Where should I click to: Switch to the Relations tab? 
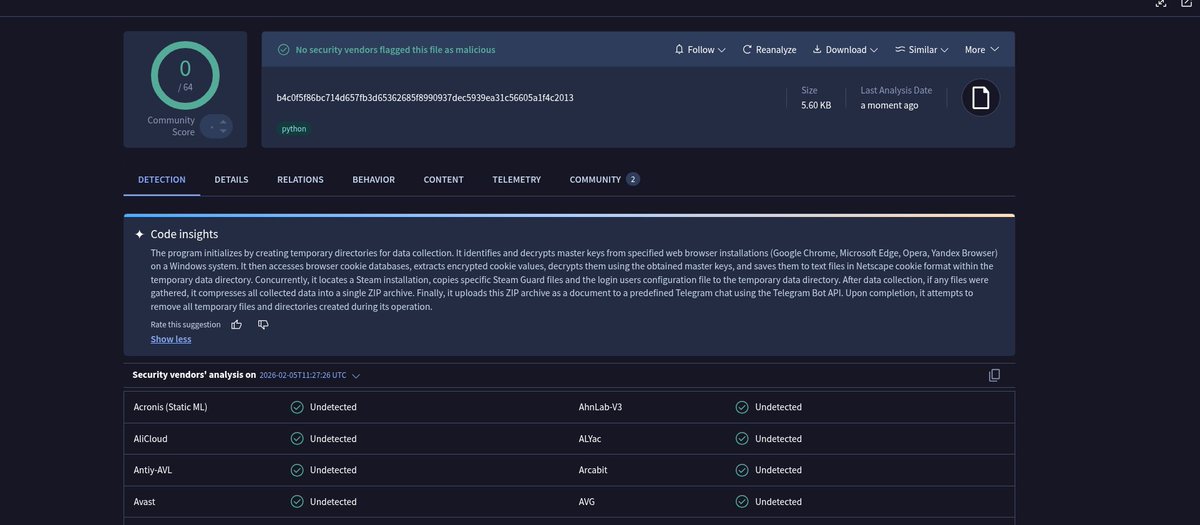click(300, 180)
